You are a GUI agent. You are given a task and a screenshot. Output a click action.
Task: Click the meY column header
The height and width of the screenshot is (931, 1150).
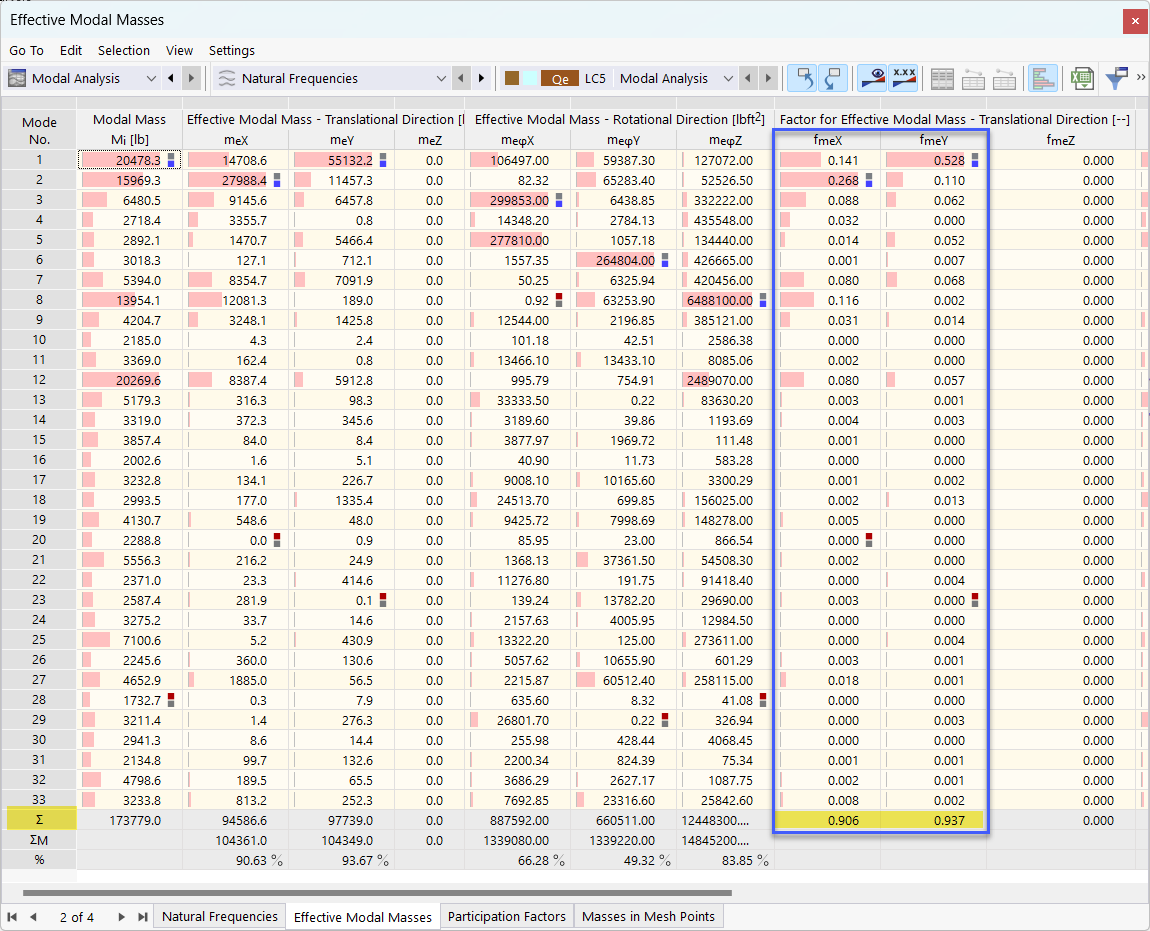click(342, 140)
